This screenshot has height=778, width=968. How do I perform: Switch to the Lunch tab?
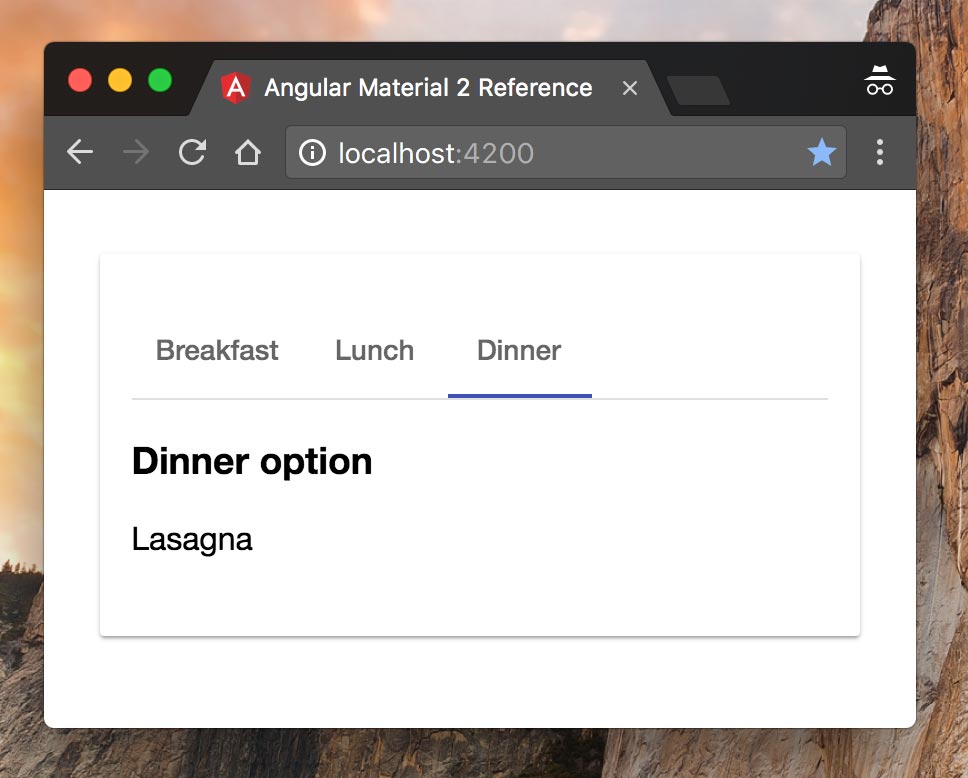(x=375, y=351)
